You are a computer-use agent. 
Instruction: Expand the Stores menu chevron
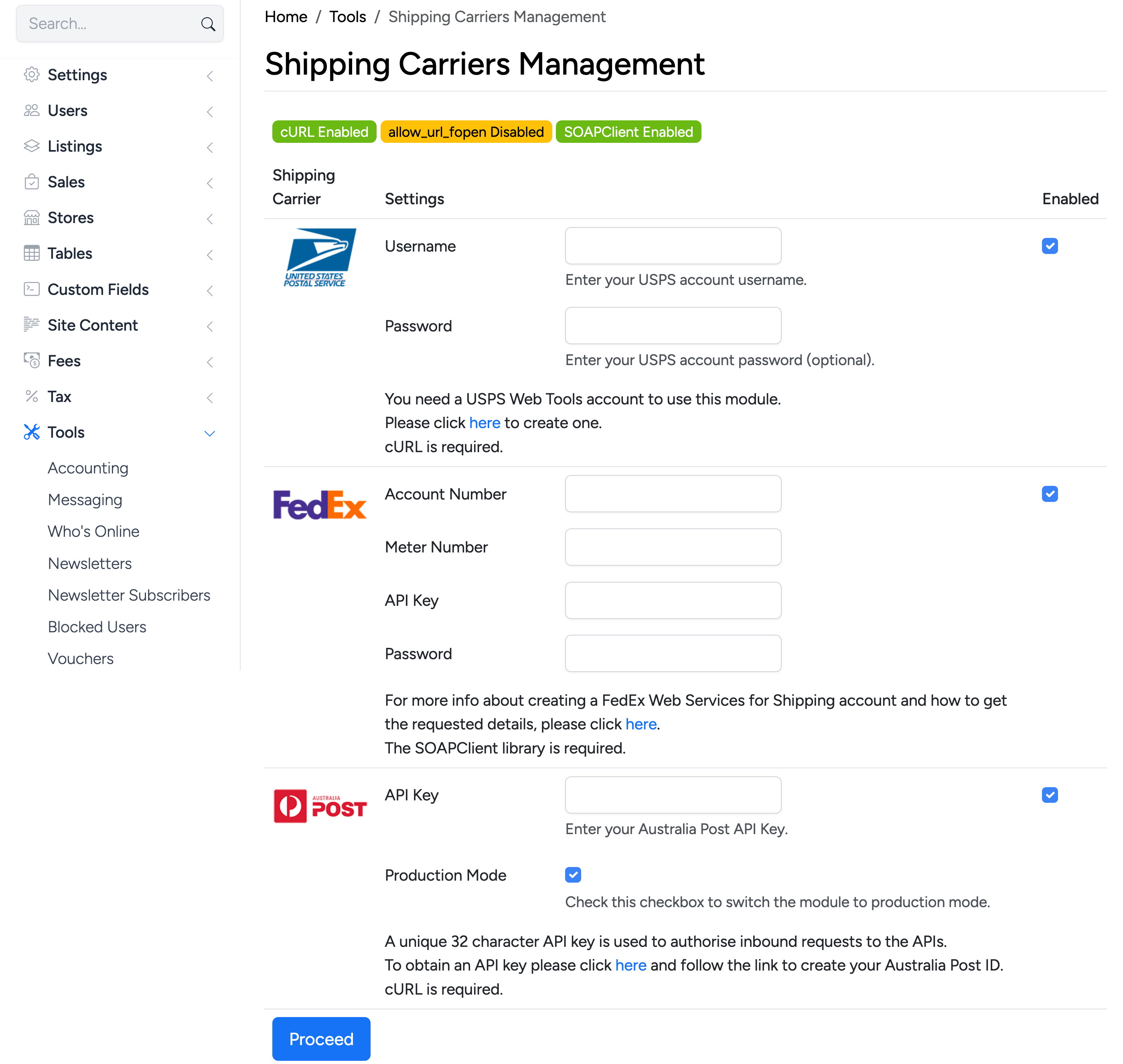tap(210, 219)
